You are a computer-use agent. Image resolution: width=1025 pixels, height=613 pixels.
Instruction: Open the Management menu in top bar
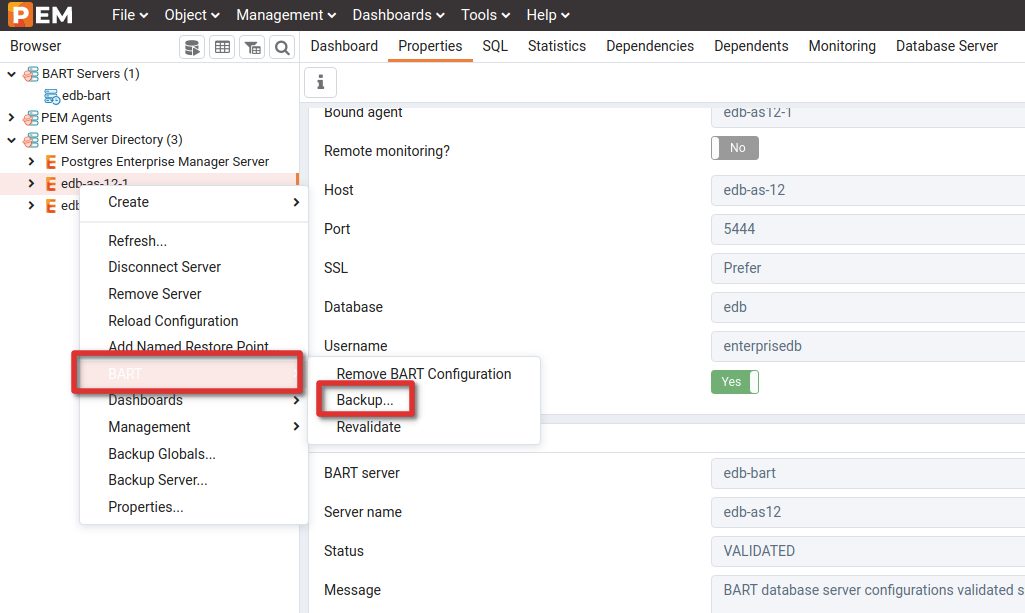pos(286,15)
